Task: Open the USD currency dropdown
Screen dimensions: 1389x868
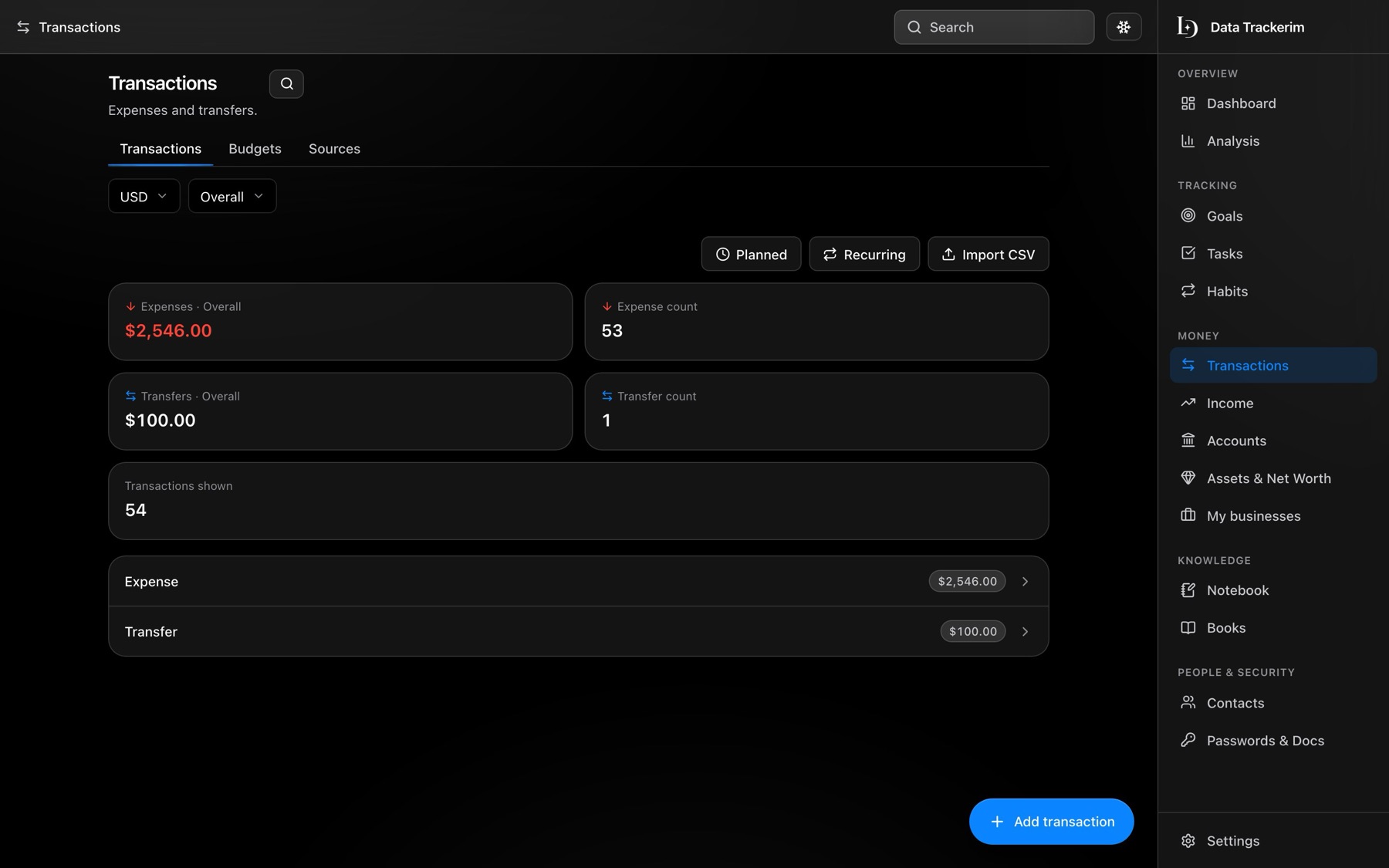Action: click(144, 197)
